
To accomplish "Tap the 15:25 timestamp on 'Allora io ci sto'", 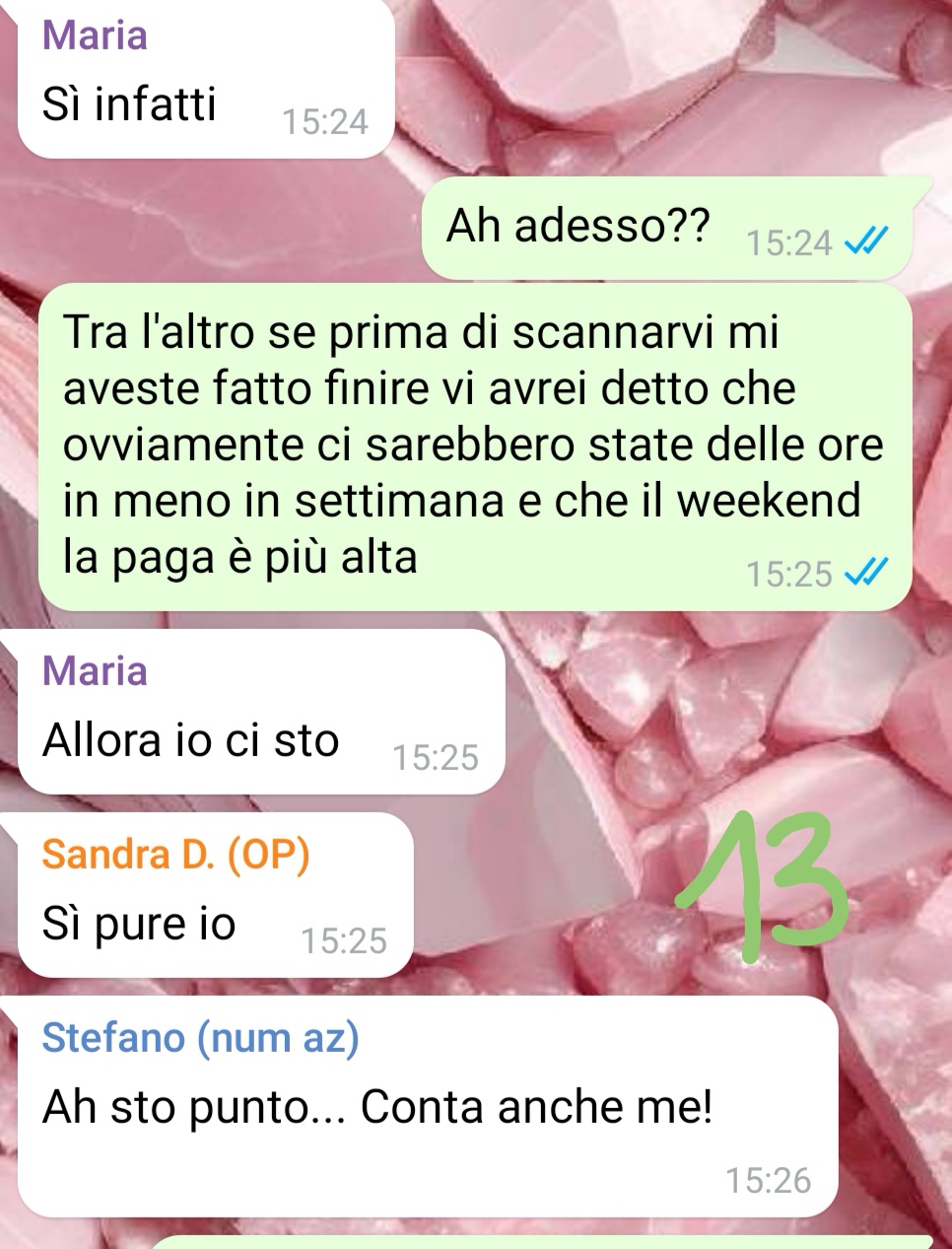I will point(435,758).
